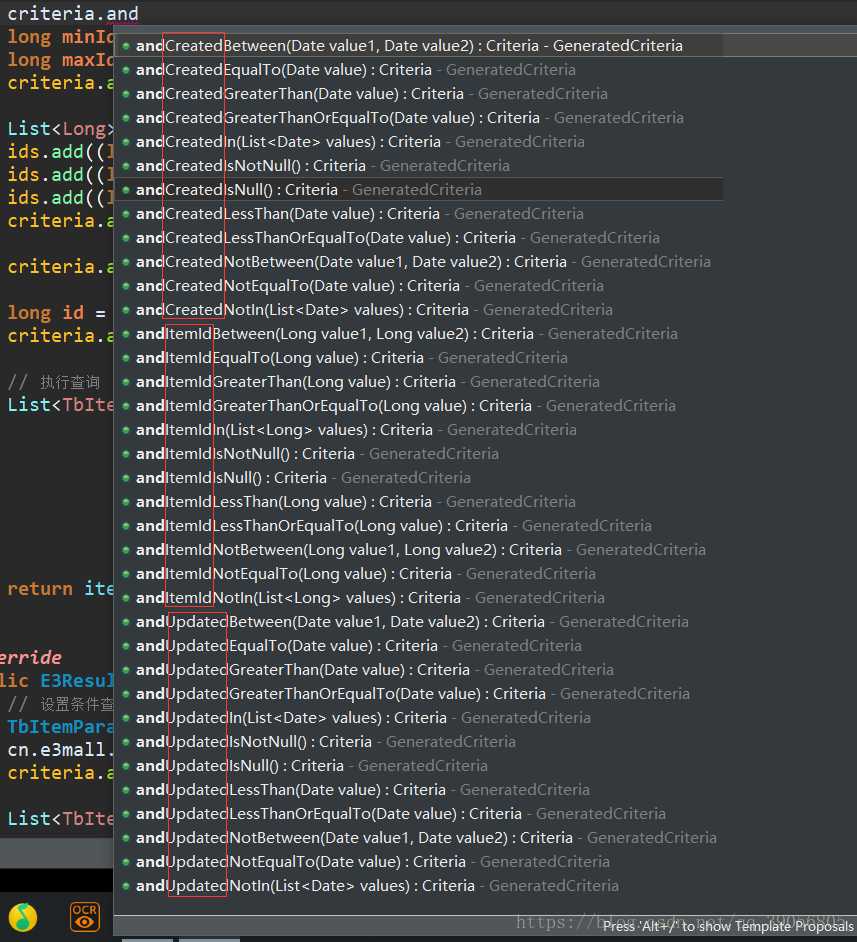Pick andUpdatedGreaterThan(Date value) proposal
The image size is (857, 942).
point(418,670)
